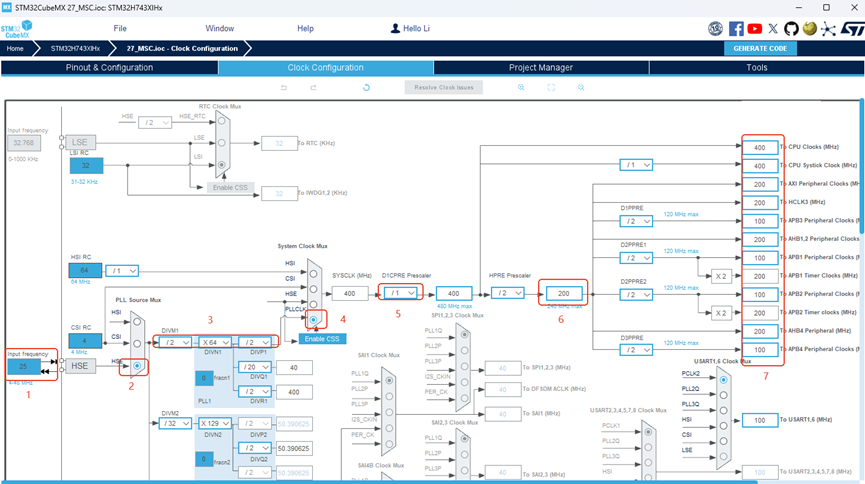Open the HPRE Prescaler /2 dropdown

tap(508, 293)
